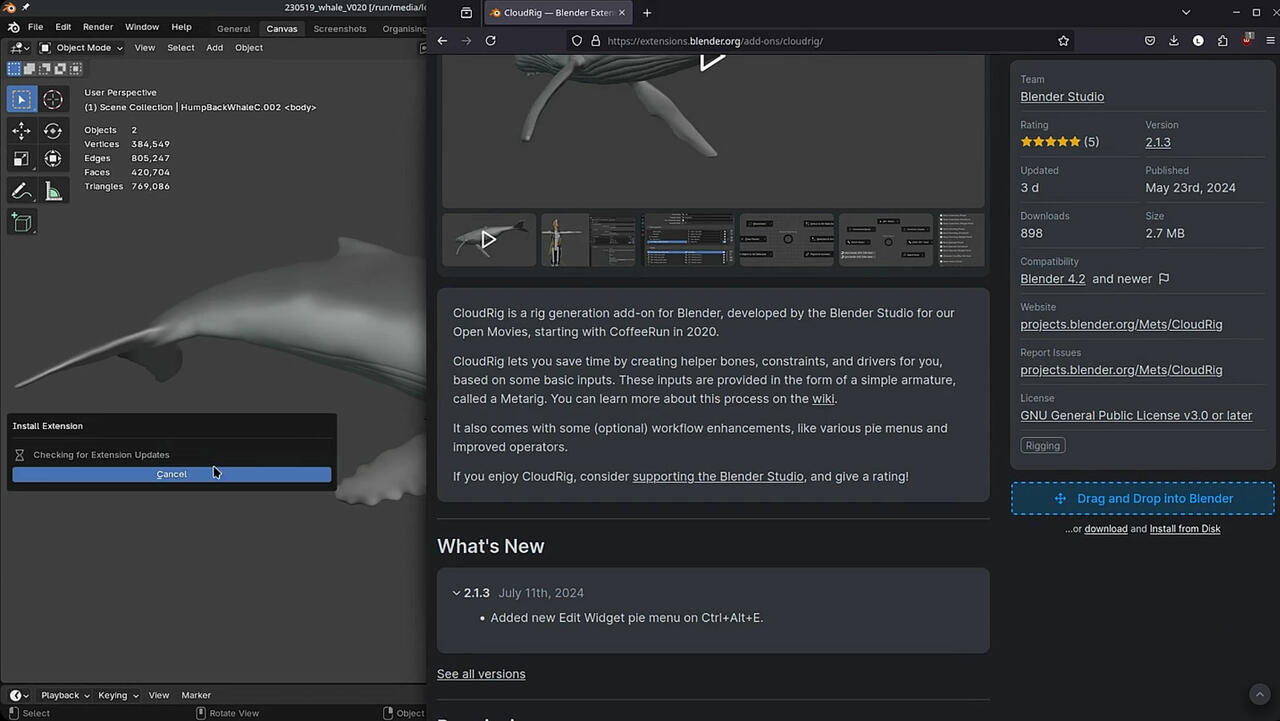Switch to the Screenshots workspace tab
The height and width of the screenshot is (721, 1280).
[340, 28]
